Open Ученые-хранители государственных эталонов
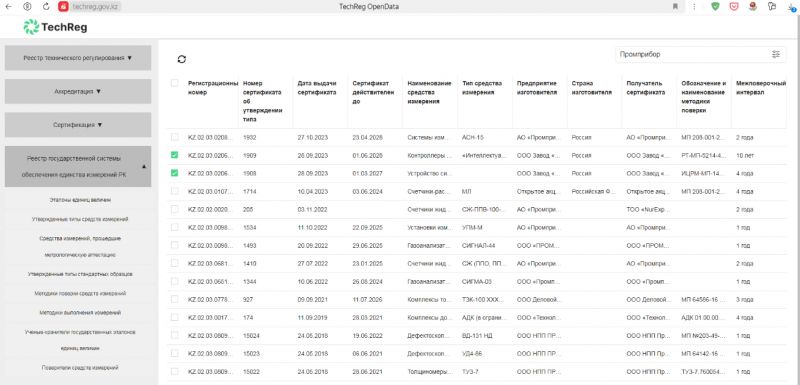 80,340
